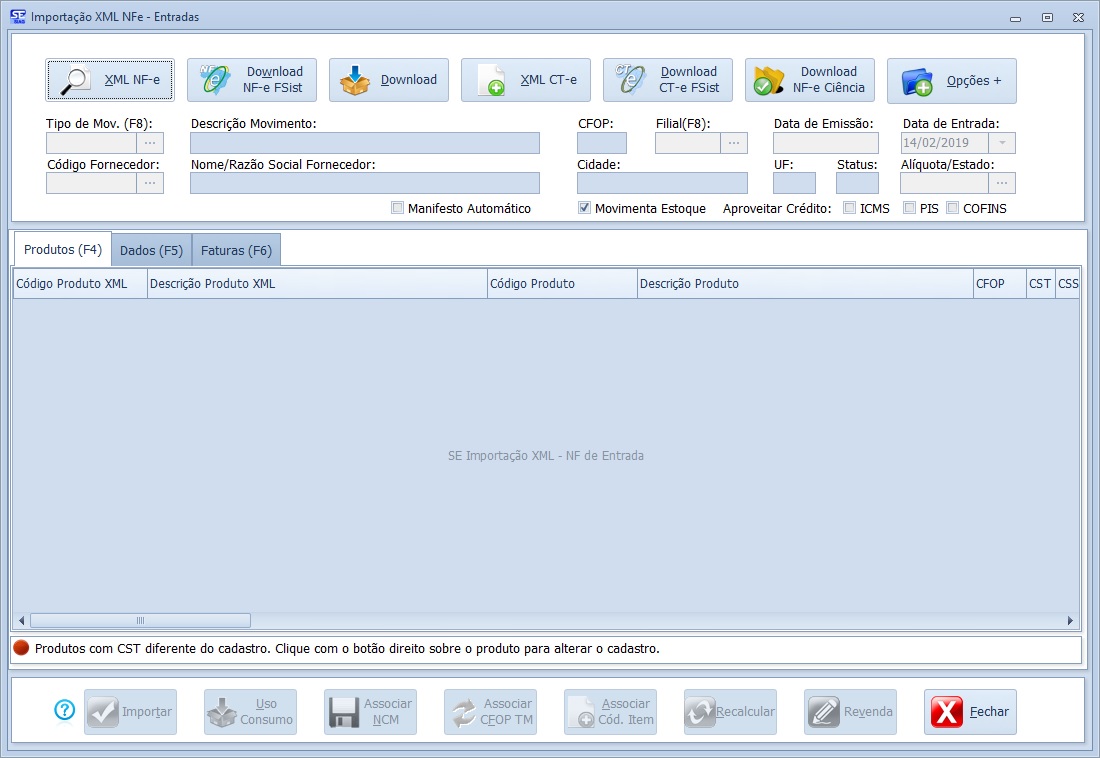
Task: Switch to the Faturas (F6) tab
Action: click(236, 250)
